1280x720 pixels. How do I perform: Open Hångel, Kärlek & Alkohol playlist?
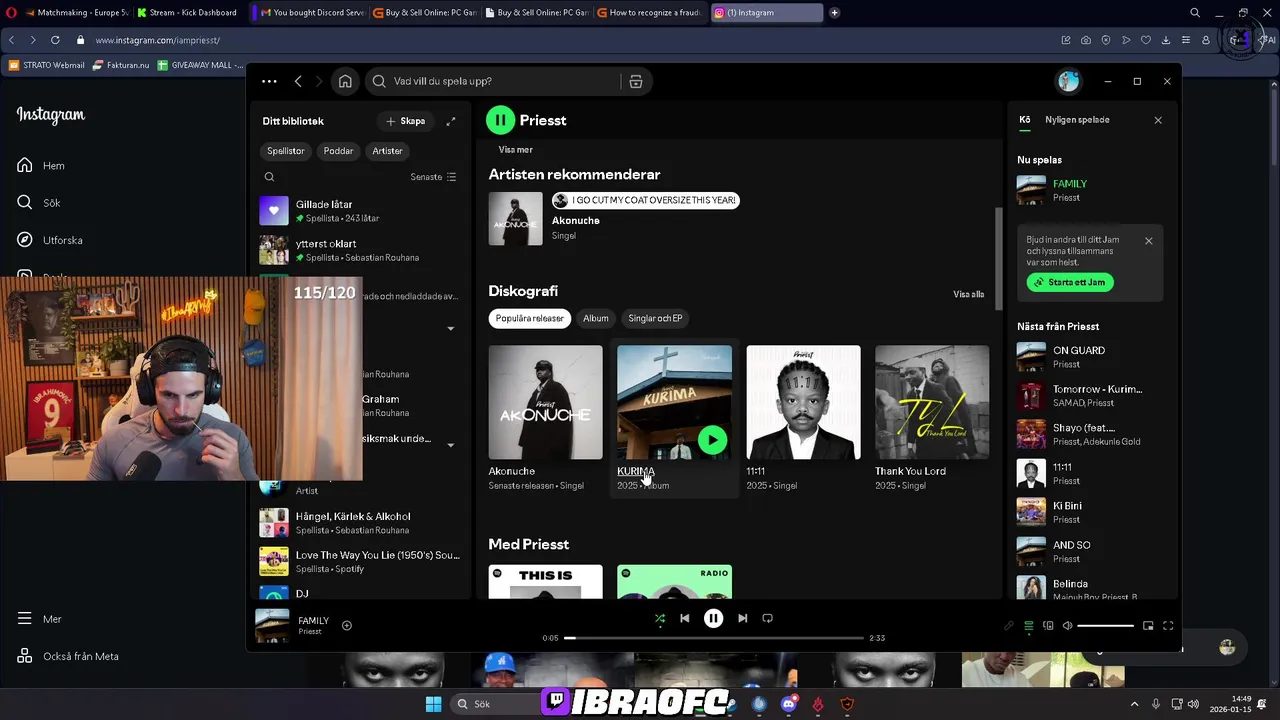point(360,523)
